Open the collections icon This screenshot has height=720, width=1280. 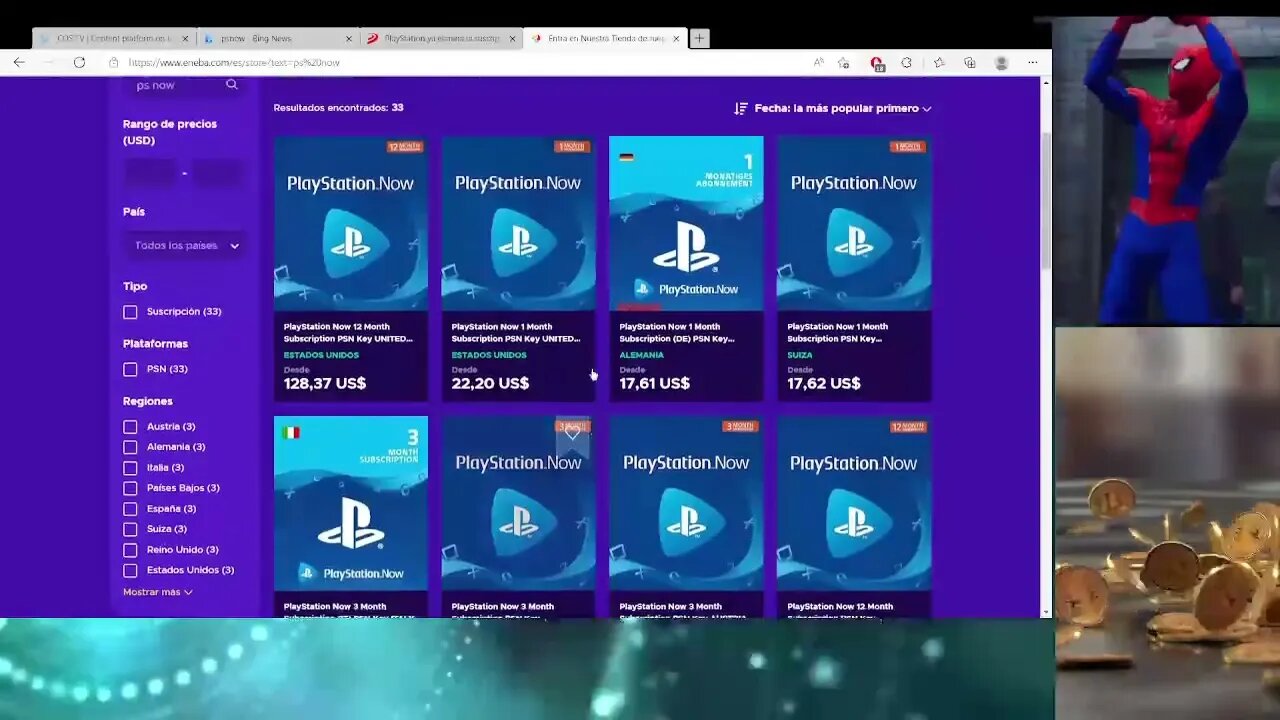pos(969,62)
